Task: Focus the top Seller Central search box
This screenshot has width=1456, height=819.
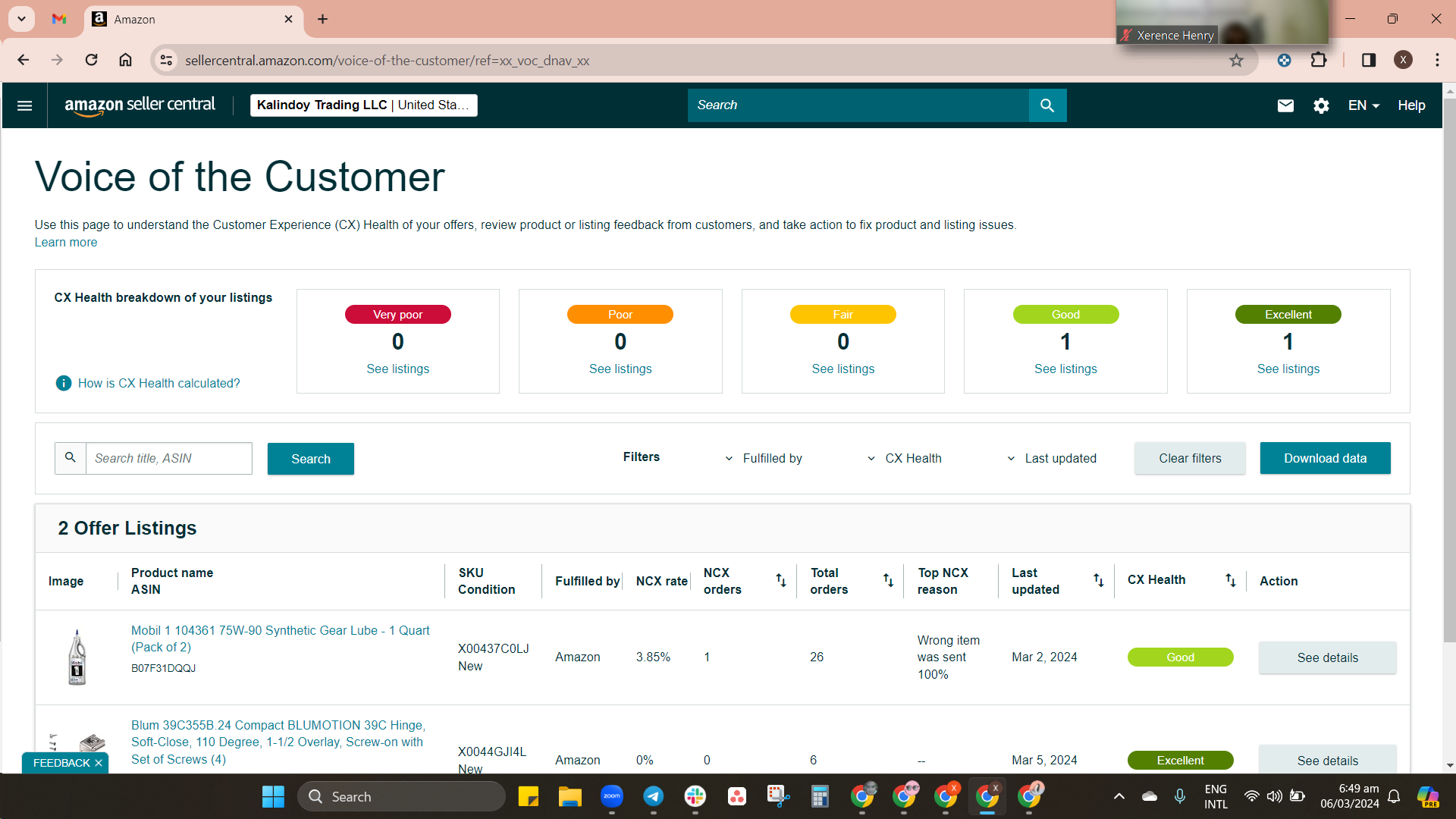Action: (858, 105)
